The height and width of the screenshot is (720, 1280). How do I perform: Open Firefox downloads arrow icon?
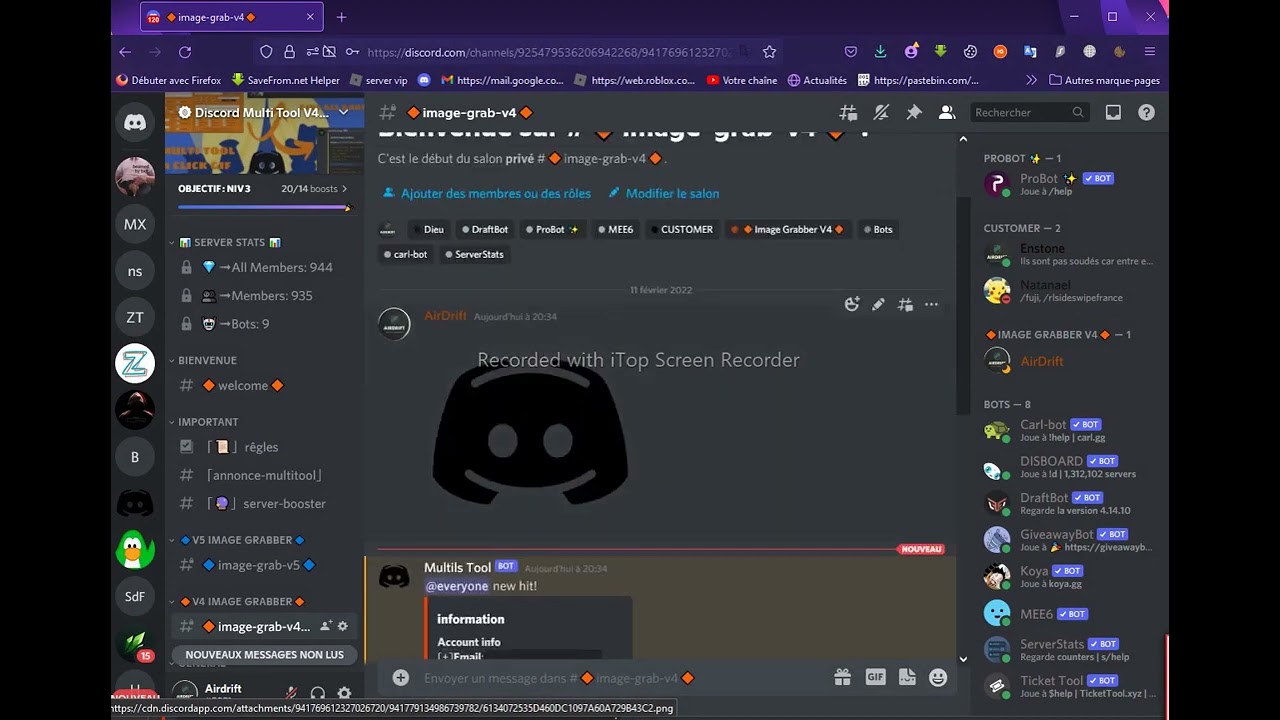880,52
